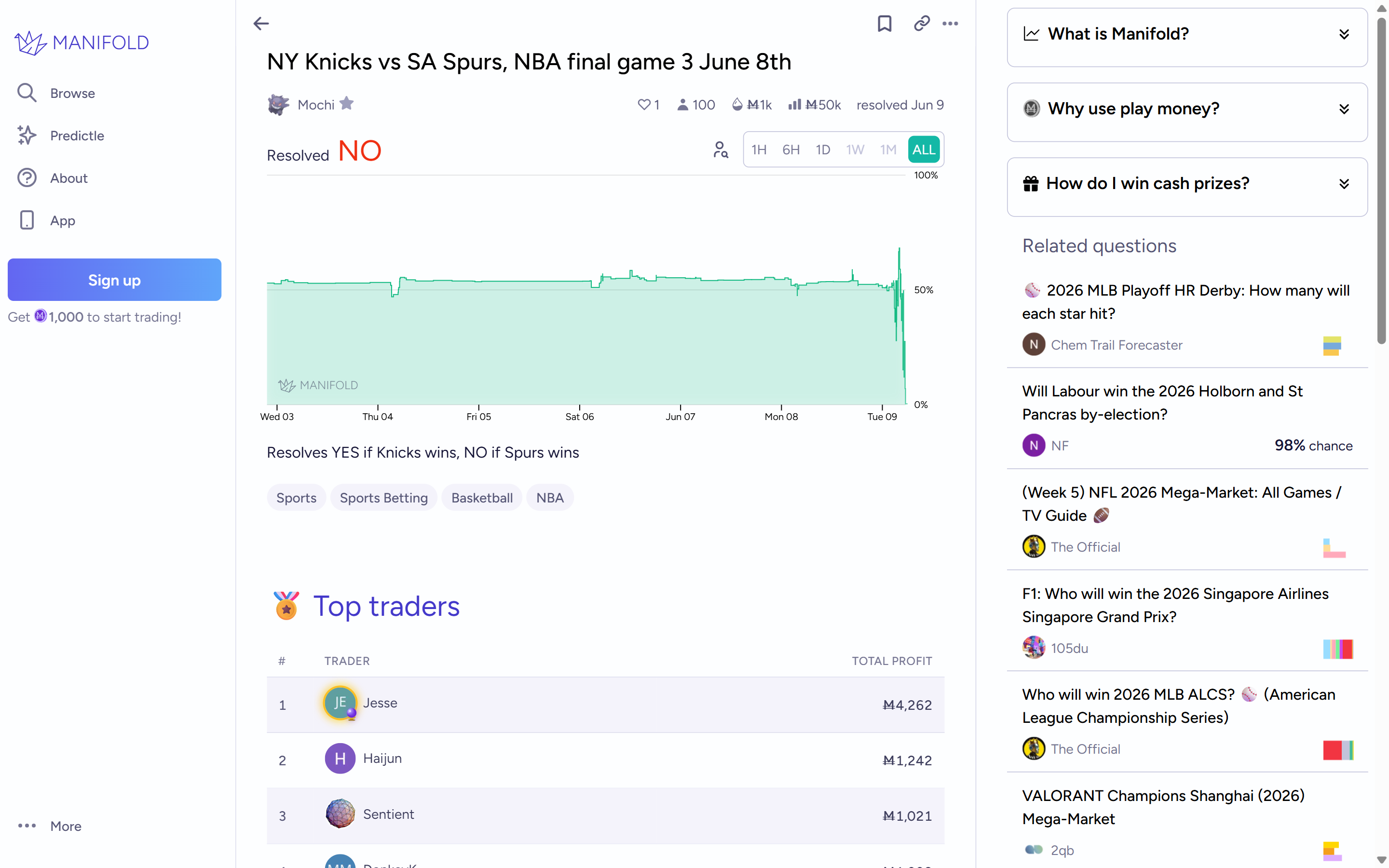
Task: Go back using the back arrow
Action: click(x=261, y=24)
